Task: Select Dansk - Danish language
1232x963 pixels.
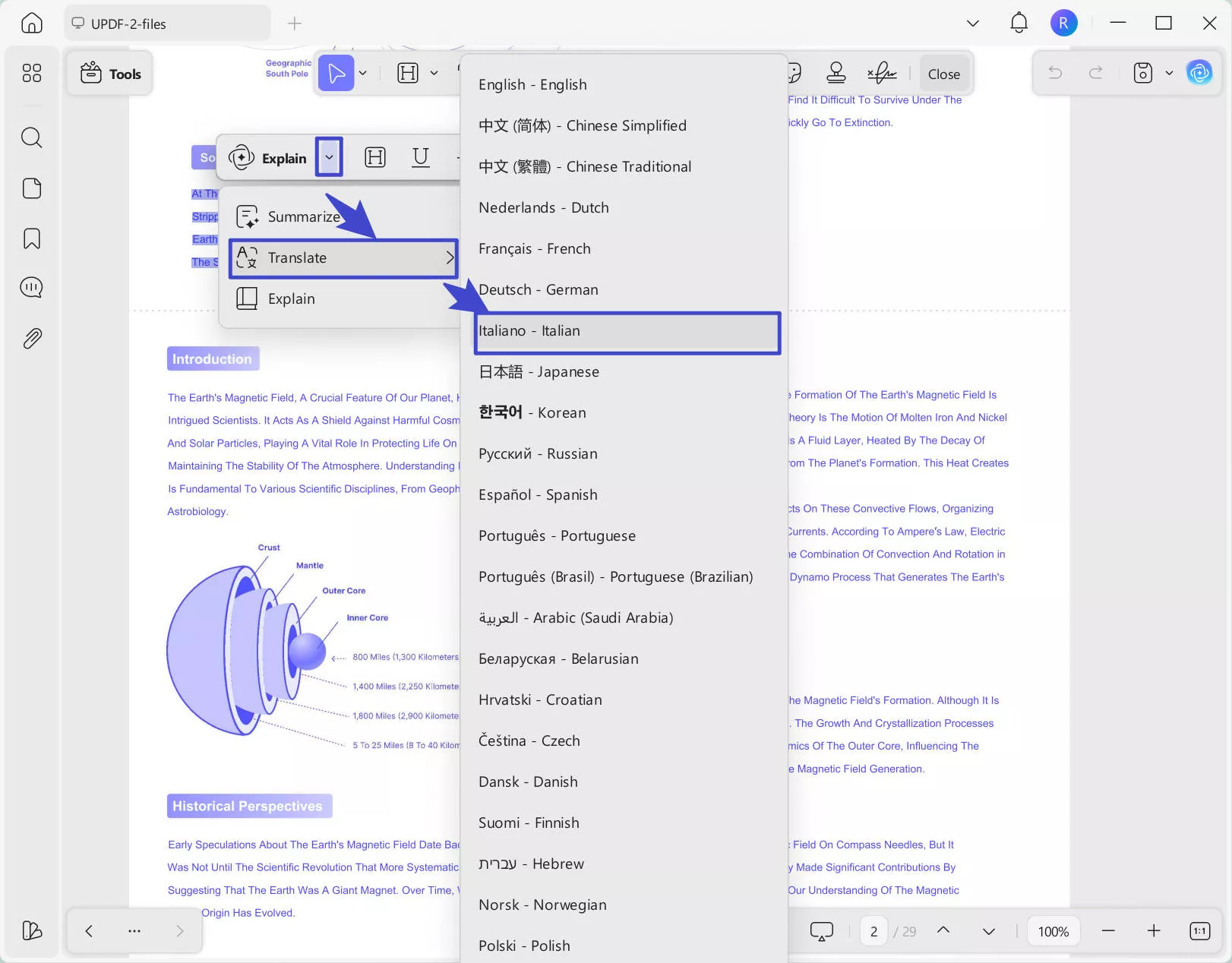Action: pos(624,781)
